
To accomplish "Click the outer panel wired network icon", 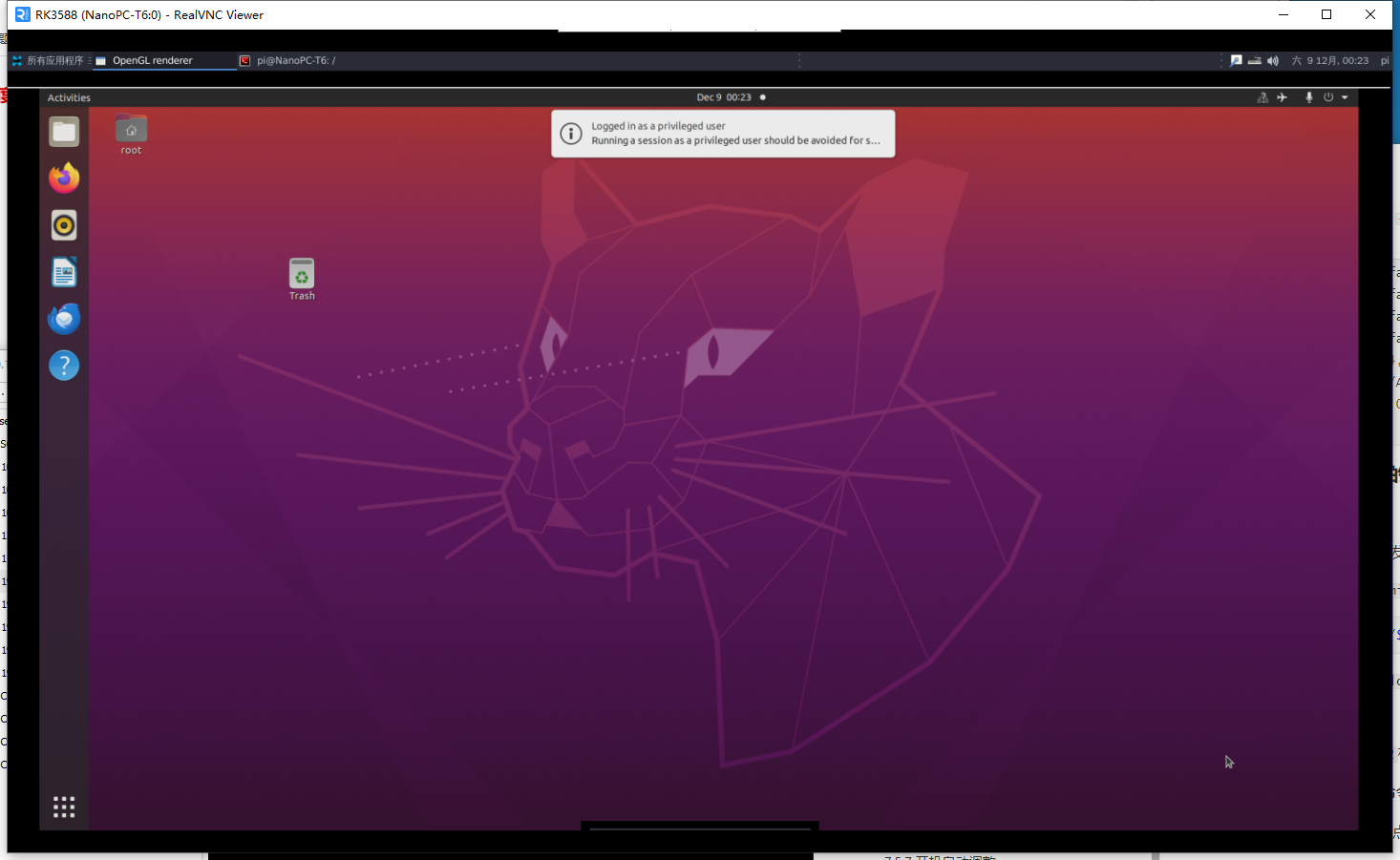I will (1254, 60).
